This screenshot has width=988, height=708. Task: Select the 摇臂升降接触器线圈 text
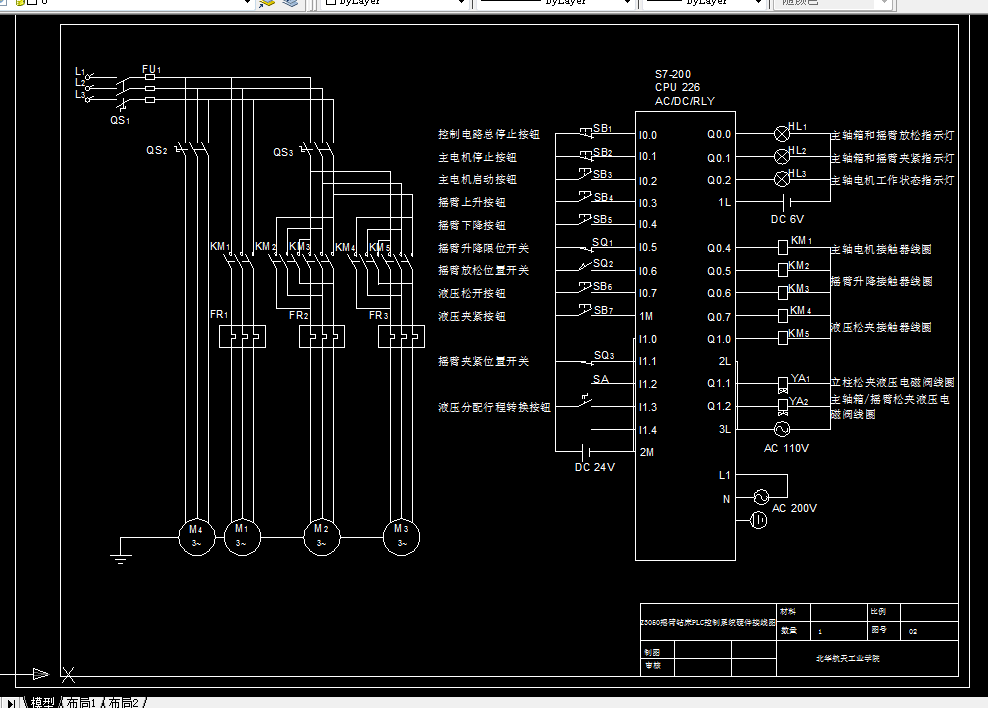coord(882,281)
